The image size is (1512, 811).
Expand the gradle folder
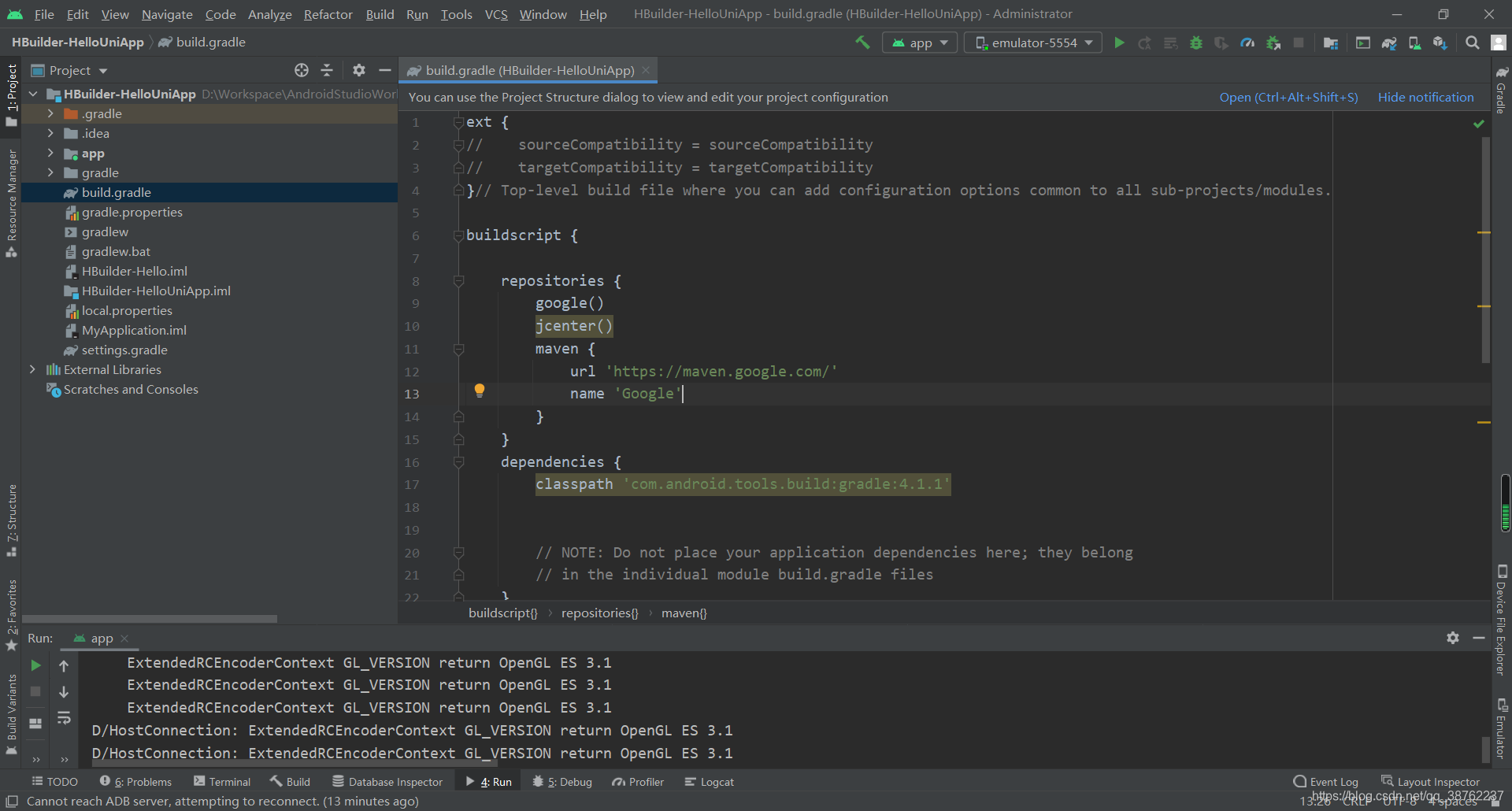pyautogui.click(x=50, y=172)
